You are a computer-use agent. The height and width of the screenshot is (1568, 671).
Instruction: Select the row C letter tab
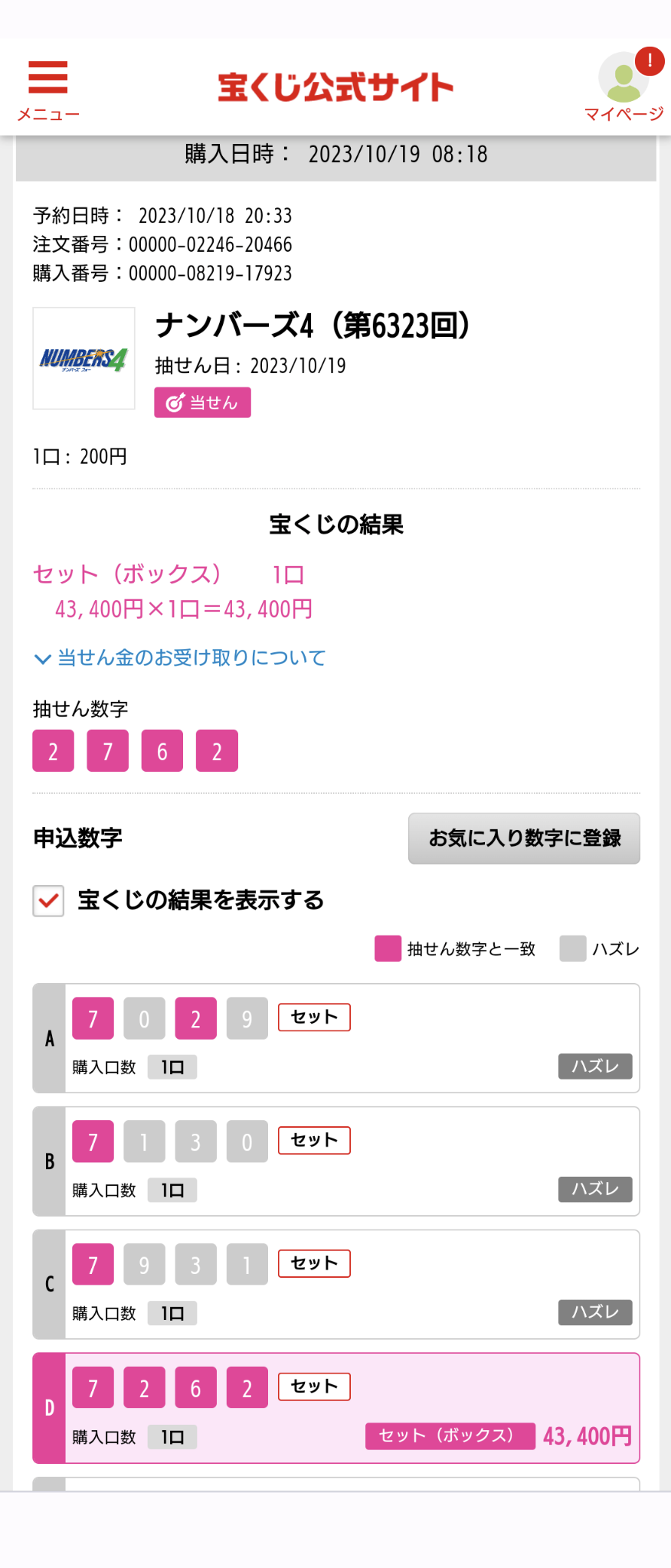49,1284
